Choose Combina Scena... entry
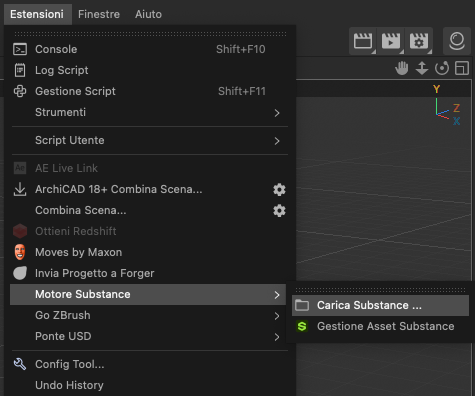 (x=81, y=210)
